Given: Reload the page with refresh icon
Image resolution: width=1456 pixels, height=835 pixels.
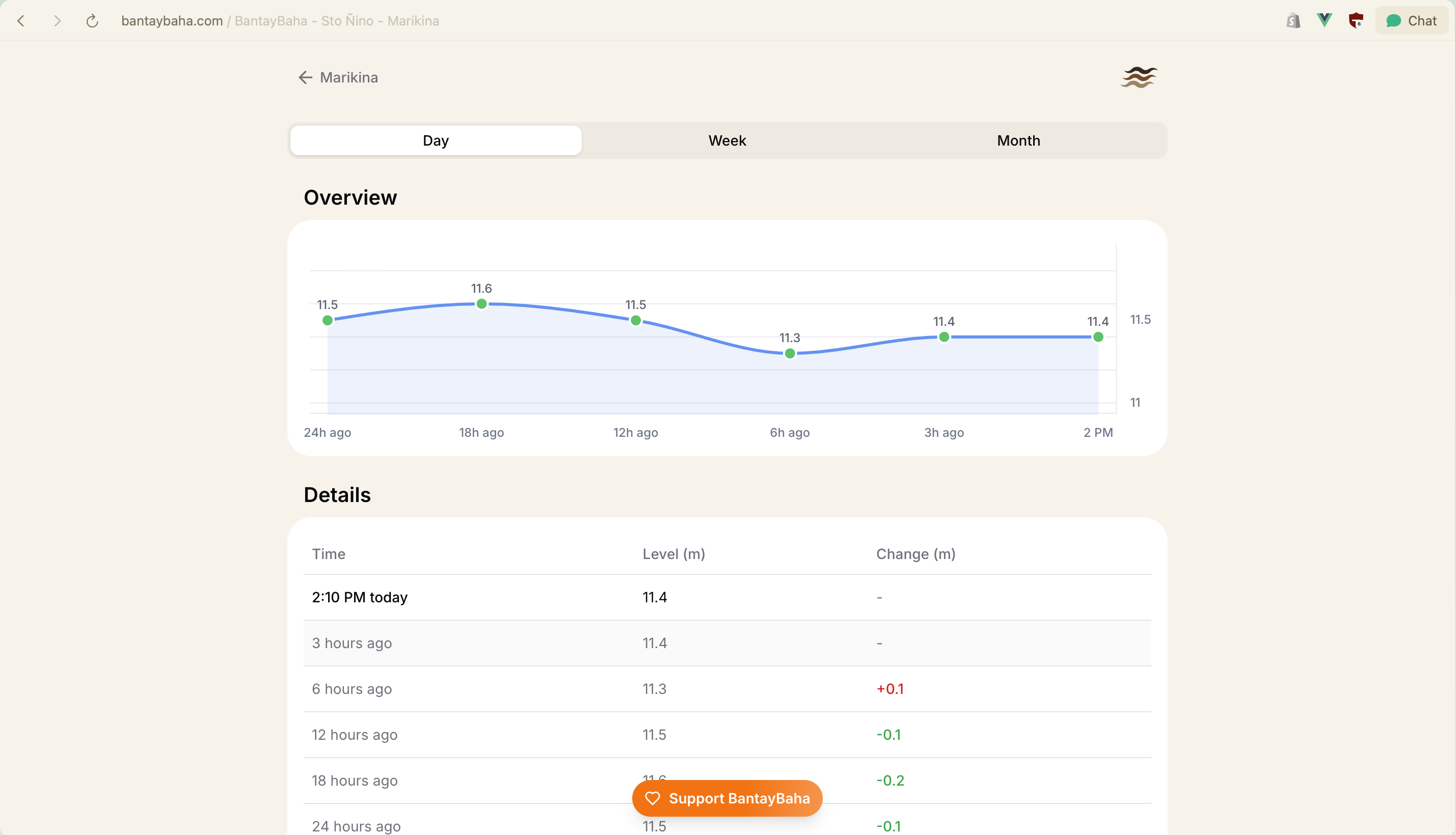Looking at the screenshot, I should coord(92,21).
